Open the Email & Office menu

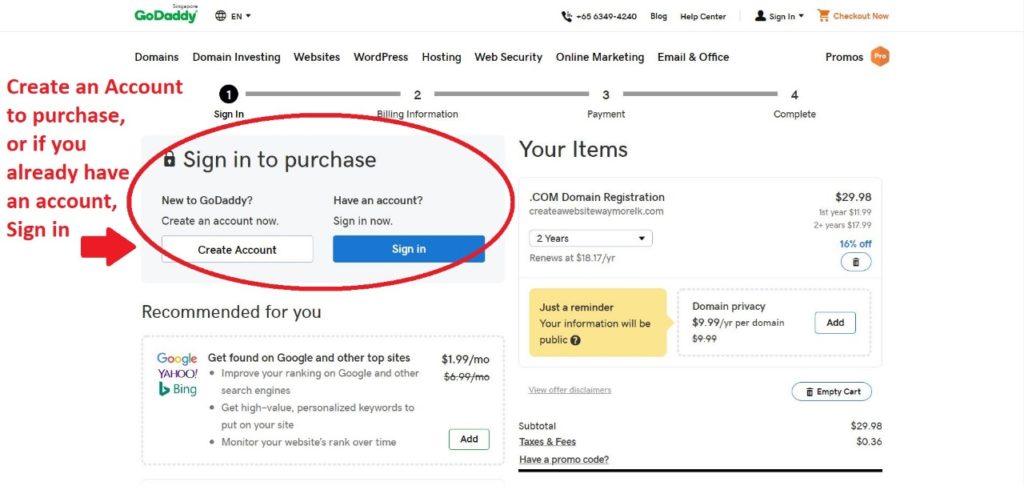point(693,57)
